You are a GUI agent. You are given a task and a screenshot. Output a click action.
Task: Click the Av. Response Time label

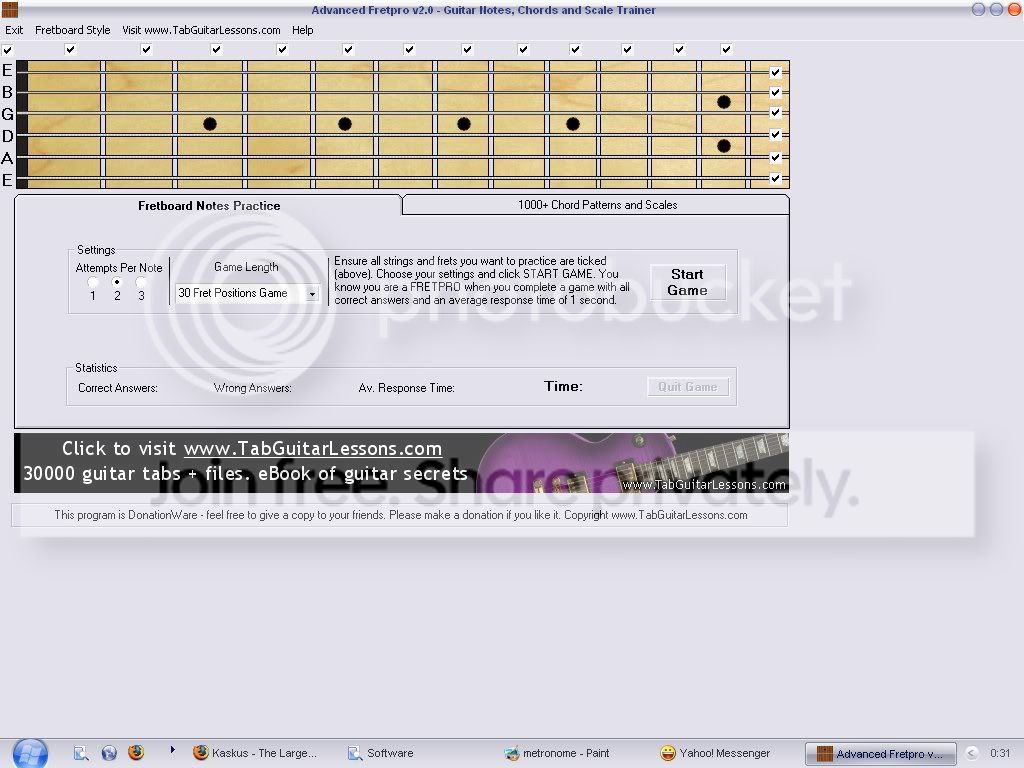[406, 388]
